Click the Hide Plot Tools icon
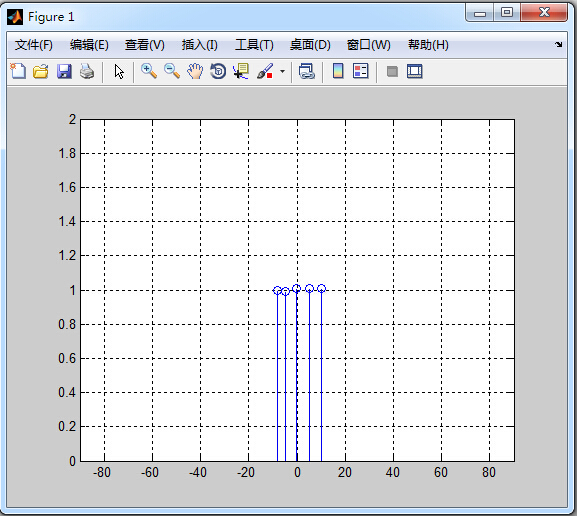 pos(392,71)
